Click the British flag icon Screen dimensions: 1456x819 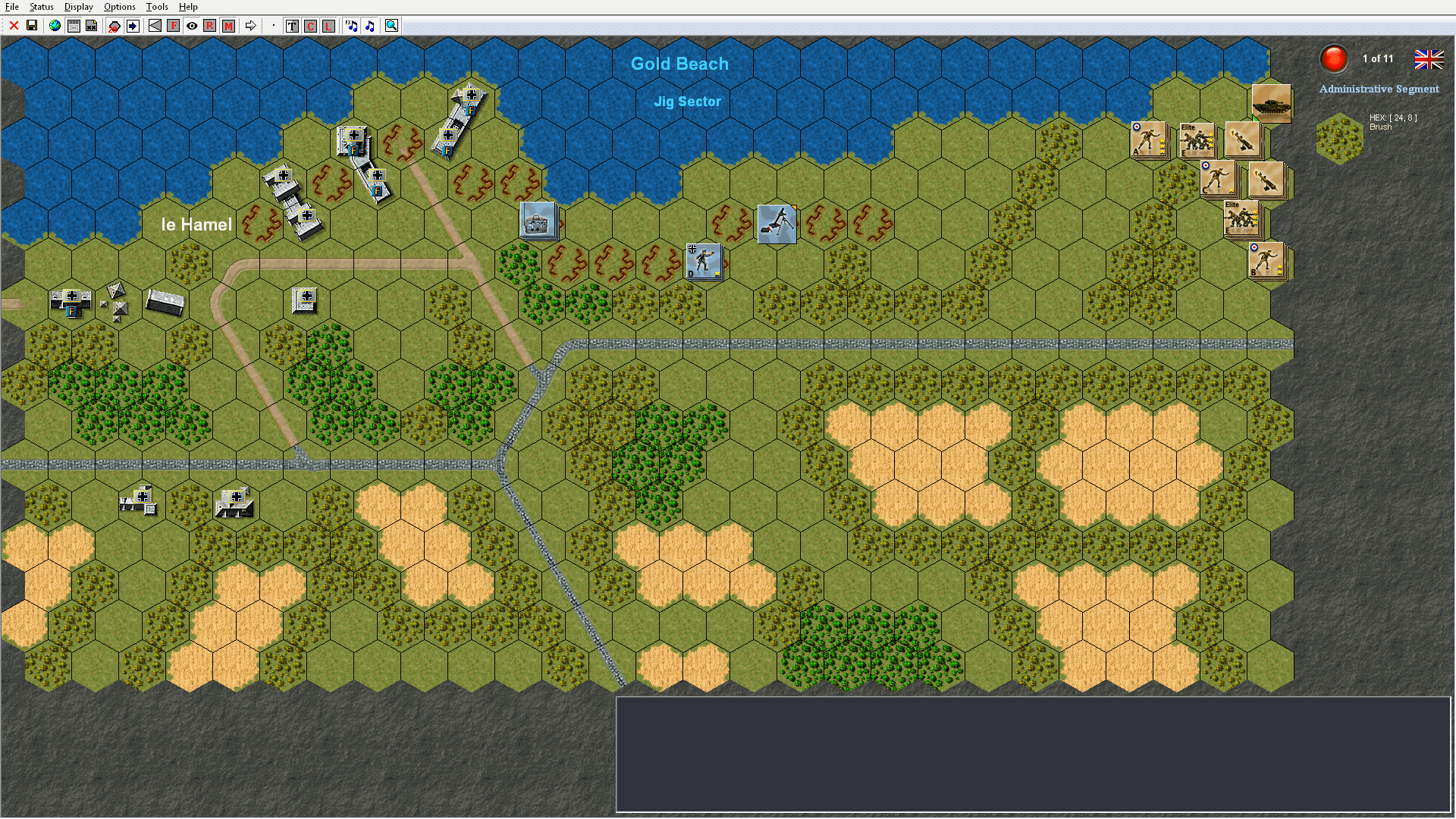(x=1429, y=58)
